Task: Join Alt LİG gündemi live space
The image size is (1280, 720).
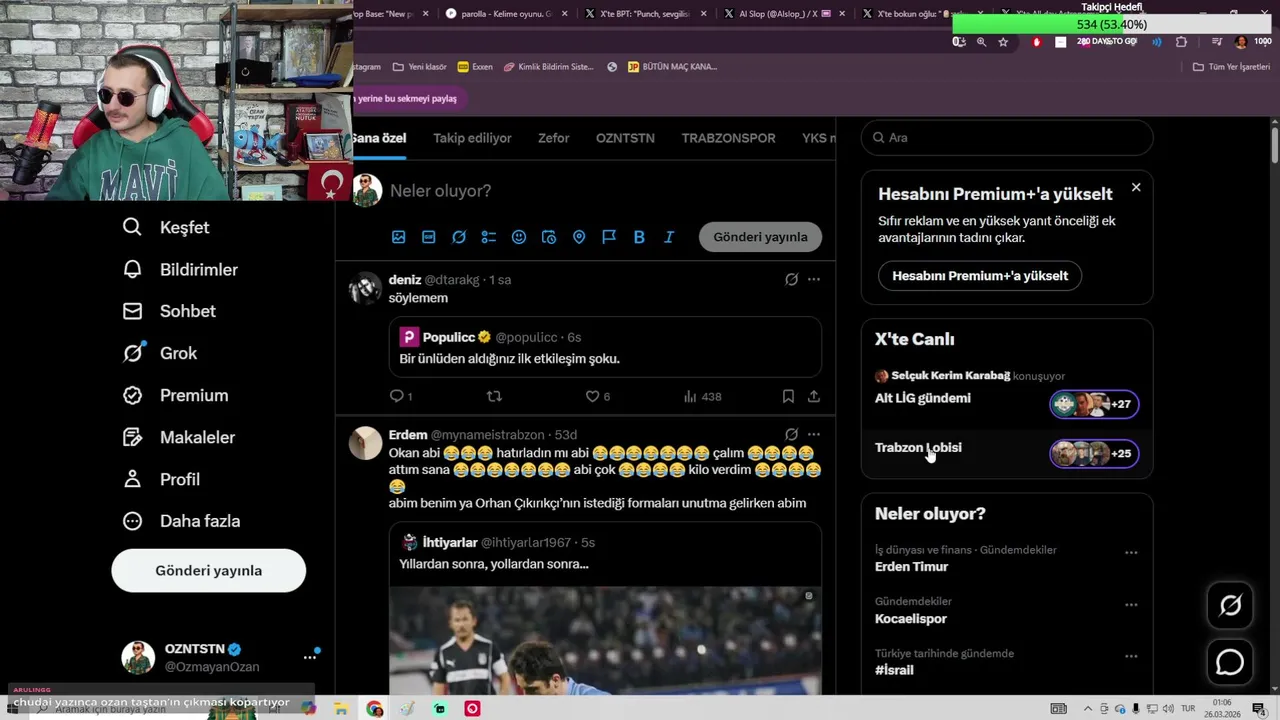Action: [x=1006, y=399]
